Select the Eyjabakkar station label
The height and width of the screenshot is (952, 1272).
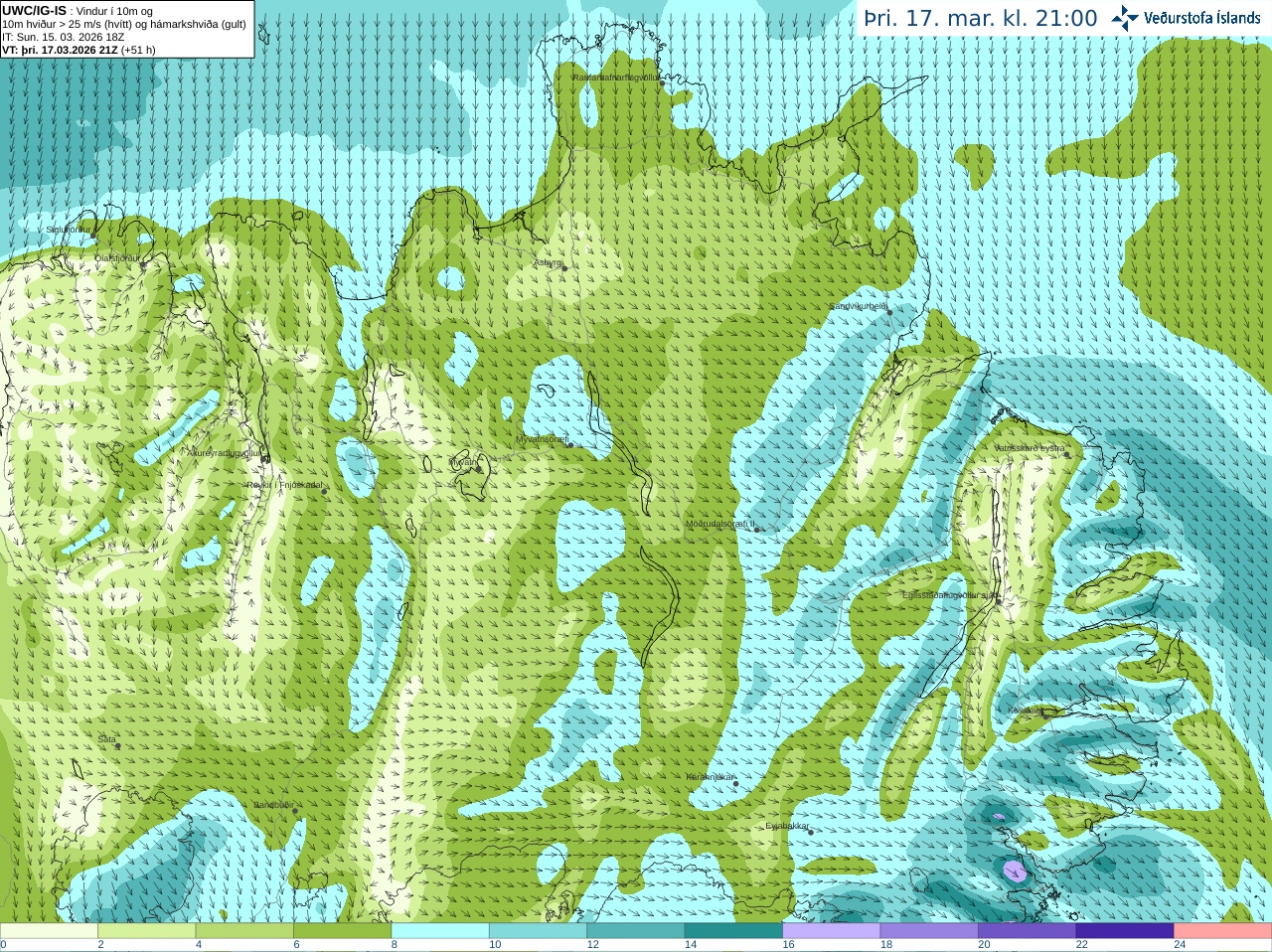(x=787, y=826)
